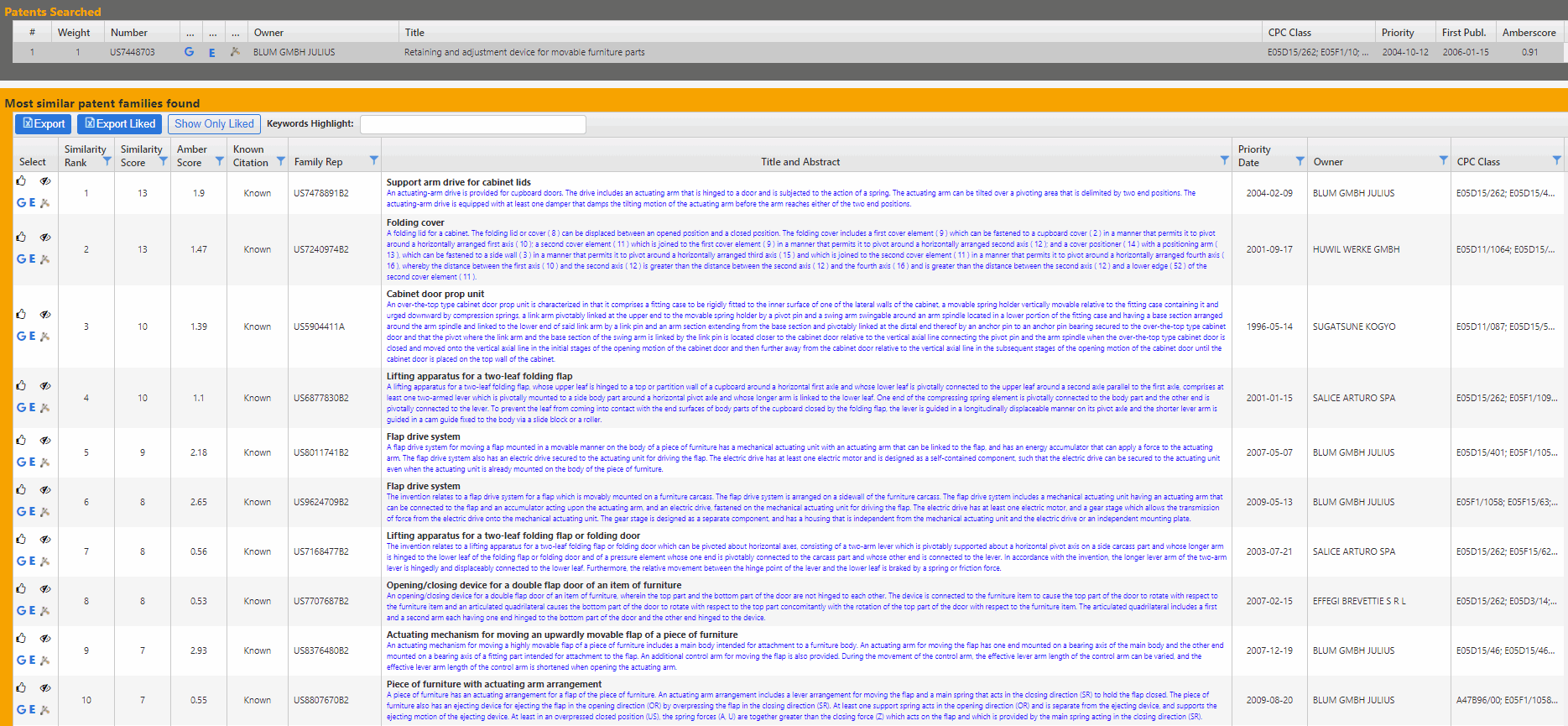Image resolution: width=1568 pixels, height=726 pixels.
Task: Select owner cell SUGATSUNE KOGYO
Action: click(x=1354, y=326)
